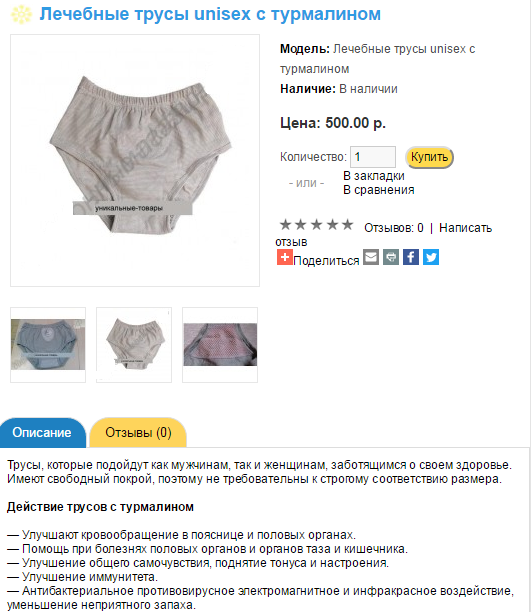Share on Twitter icon
This screenshot has width=531, height=612.
coord(431,257)
